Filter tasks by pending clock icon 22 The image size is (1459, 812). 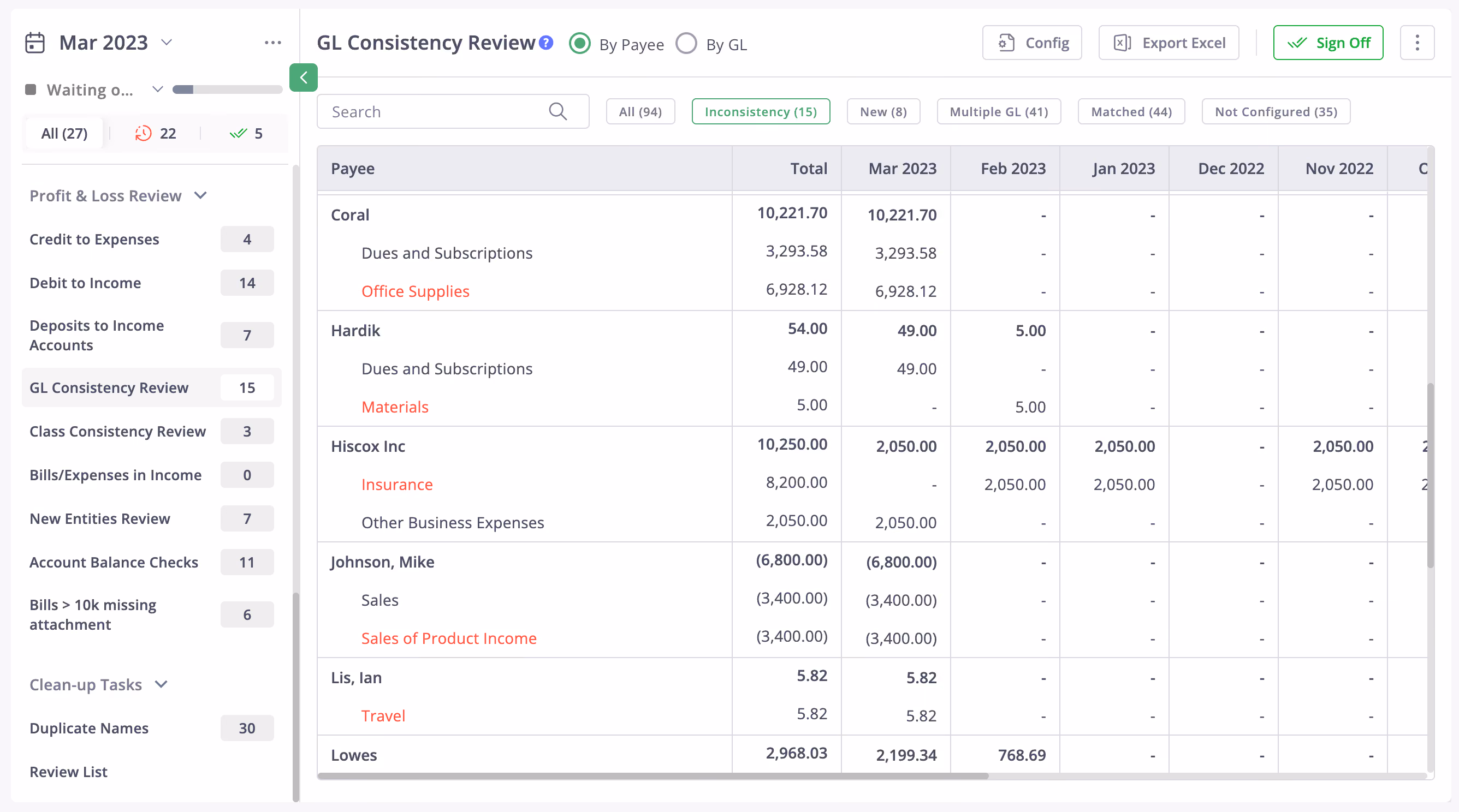click(x=156, y=134)
